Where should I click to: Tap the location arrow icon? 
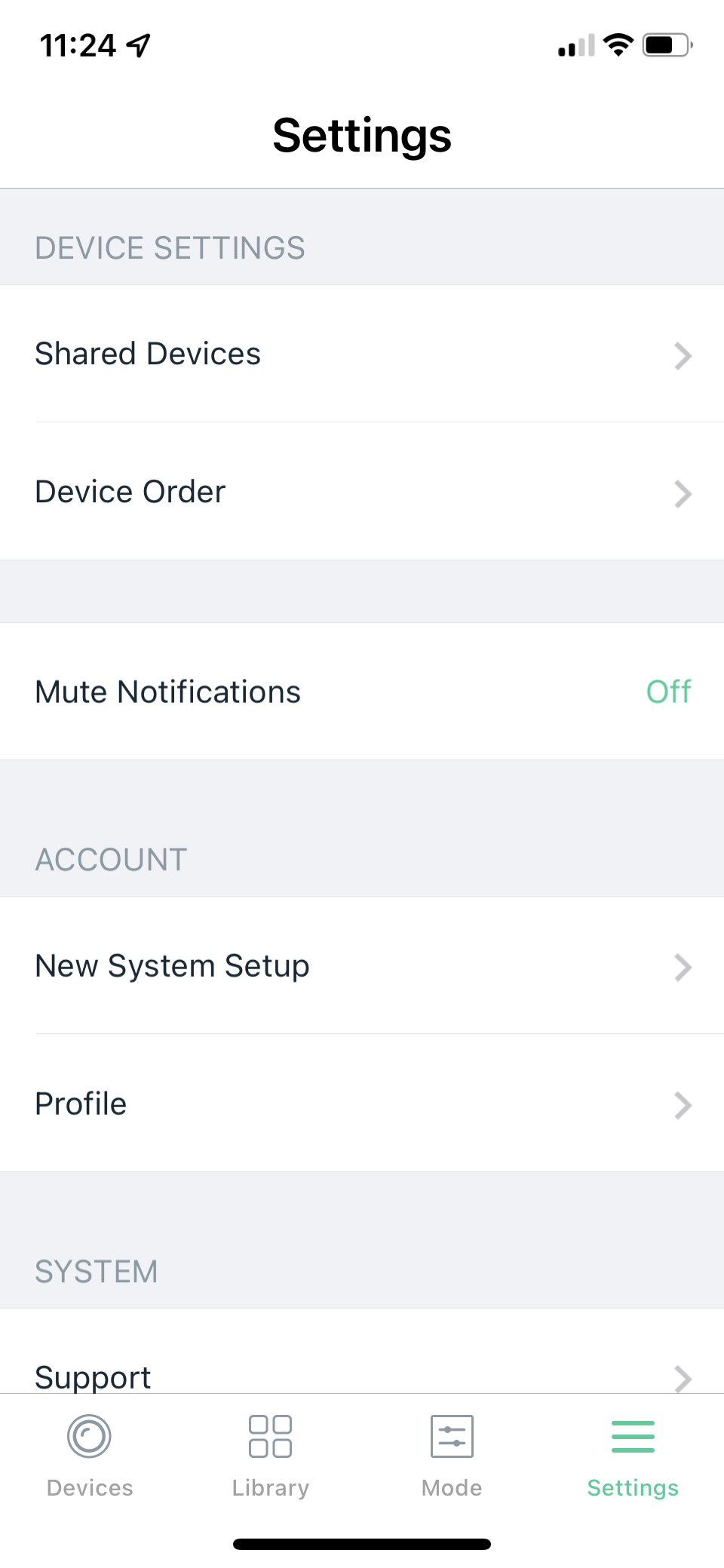coord(139,45)
